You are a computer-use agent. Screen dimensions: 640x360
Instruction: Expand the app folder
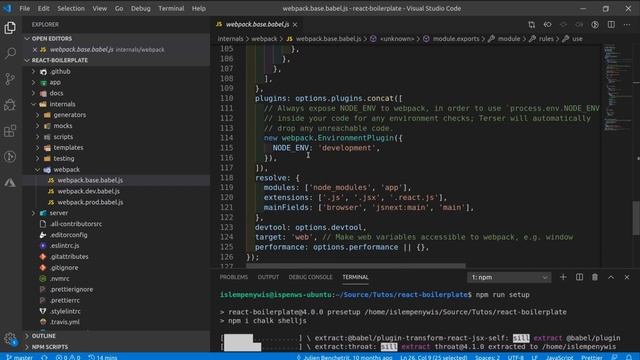(x=116, y=82)
